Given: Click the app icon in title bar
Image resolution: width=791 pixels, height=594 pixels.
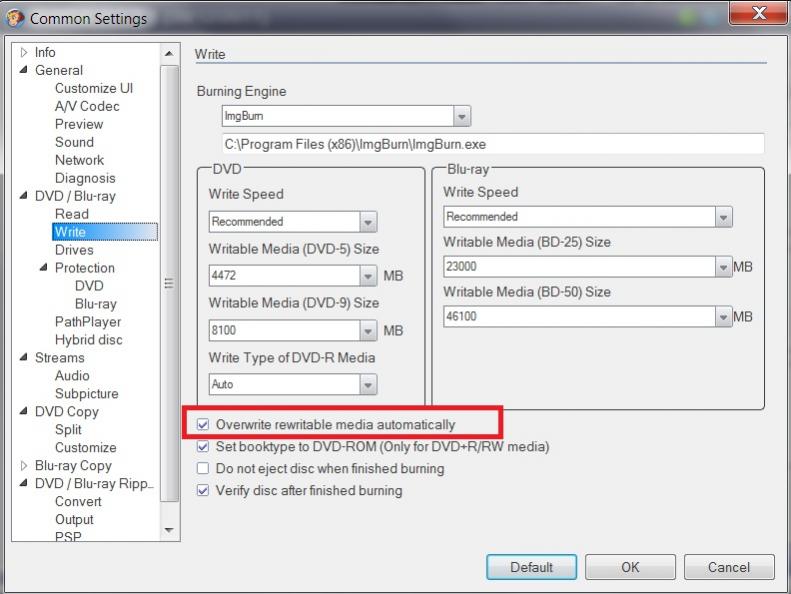Looking at the screenshot, I should (14, 18).
